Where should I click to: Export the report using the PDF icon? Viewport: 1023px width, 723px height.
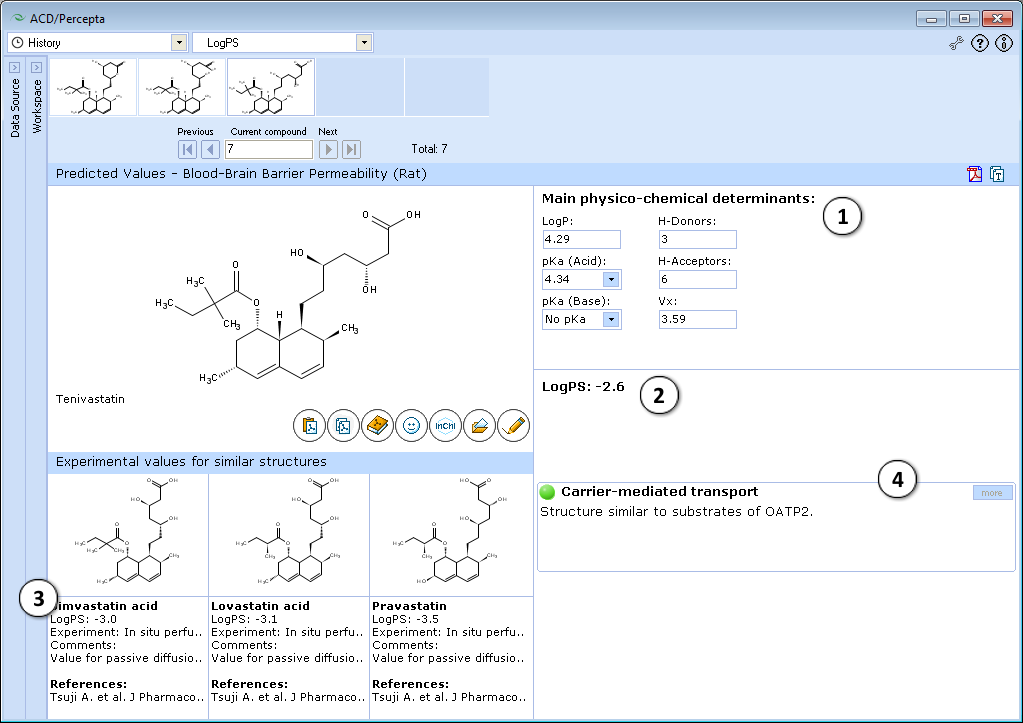(x=974, y=174)
